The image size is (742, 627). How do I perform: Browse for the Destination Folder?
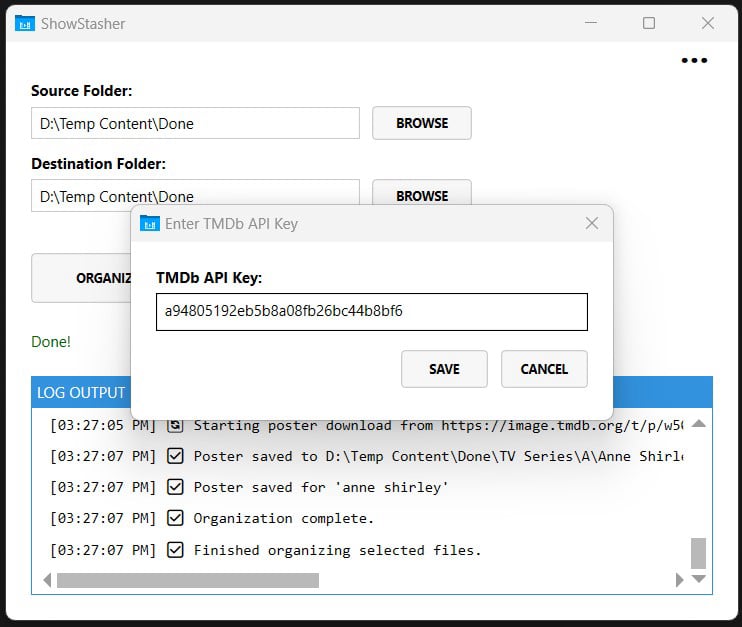pyautogui.click(x=422, y=193)
